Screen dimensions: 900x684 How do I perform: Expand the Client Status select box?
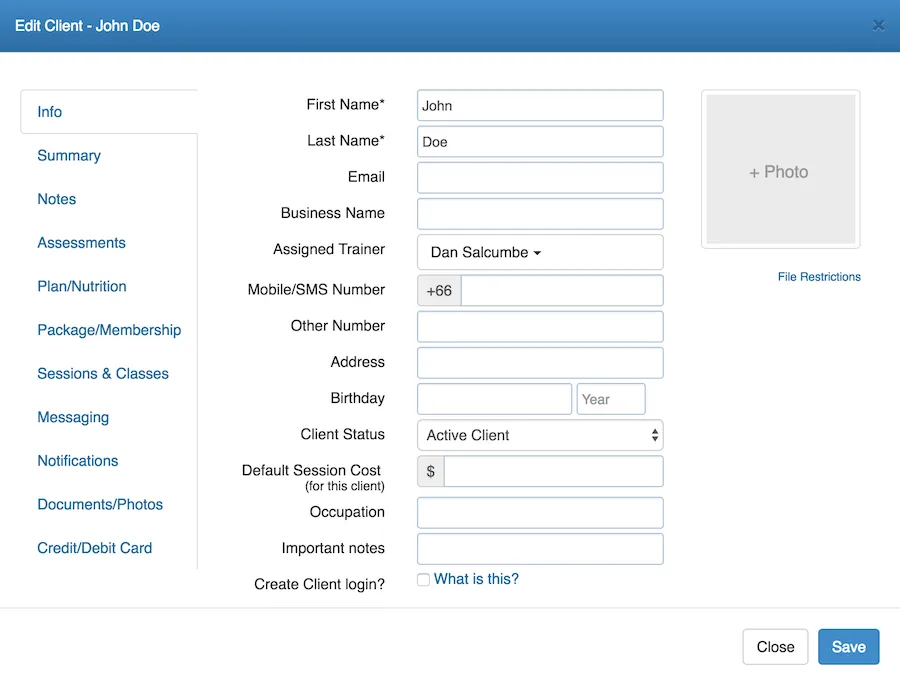pos(540,435)
